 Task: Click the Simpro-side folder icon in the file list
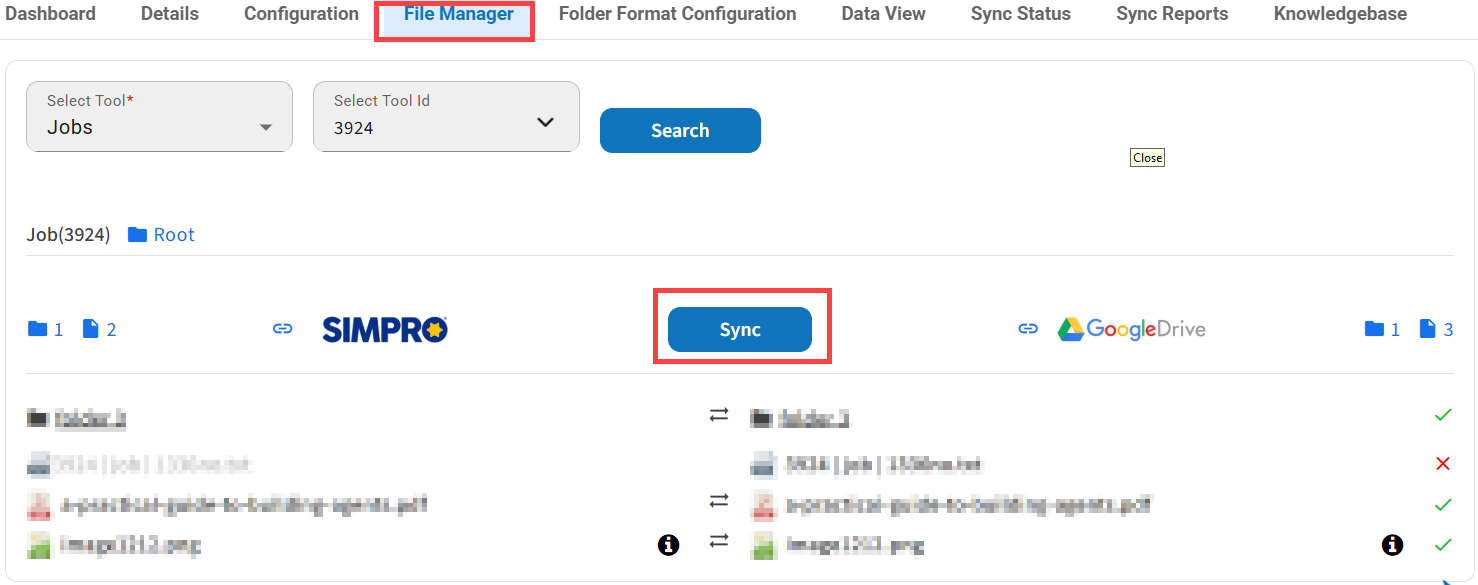38,419
